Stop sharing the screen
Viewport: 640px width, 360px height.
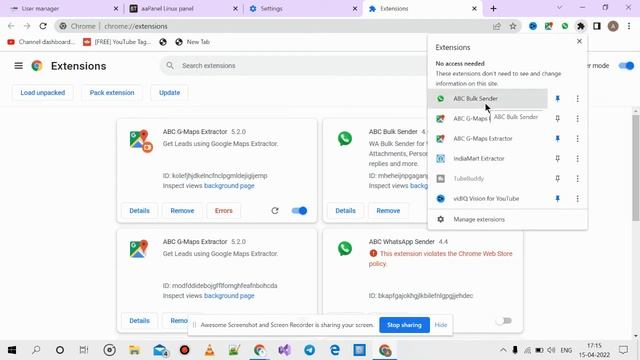click(404, 325)
